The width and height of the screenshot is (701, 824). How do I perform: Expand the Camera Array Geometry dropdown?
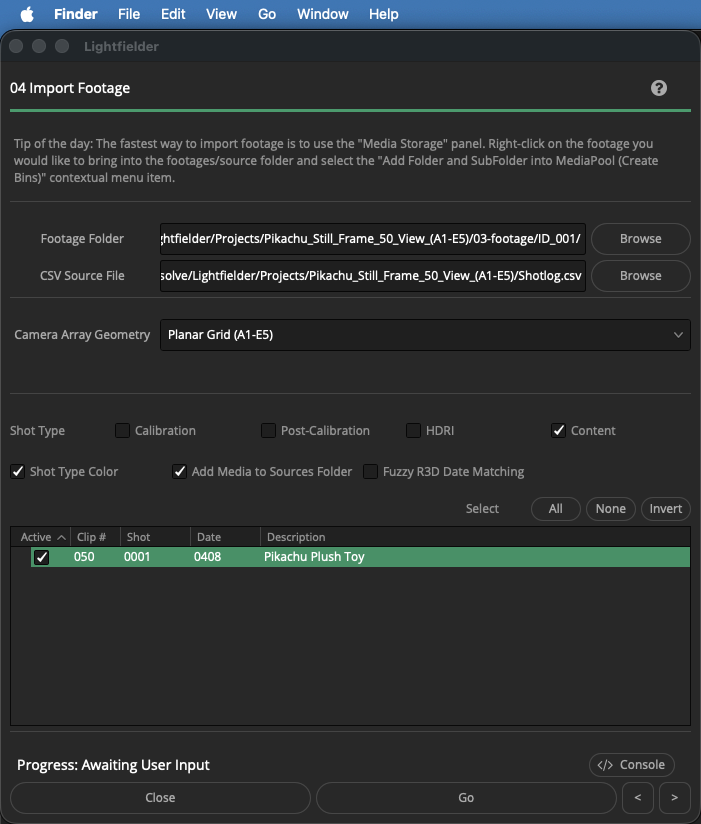425,335
